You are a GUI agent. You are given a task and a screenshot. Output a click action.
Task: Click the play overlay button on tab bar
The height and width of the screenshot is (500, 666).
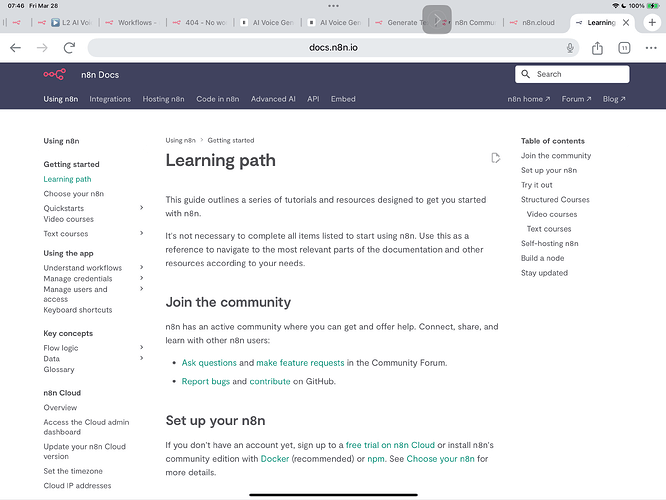coord(437,20)
